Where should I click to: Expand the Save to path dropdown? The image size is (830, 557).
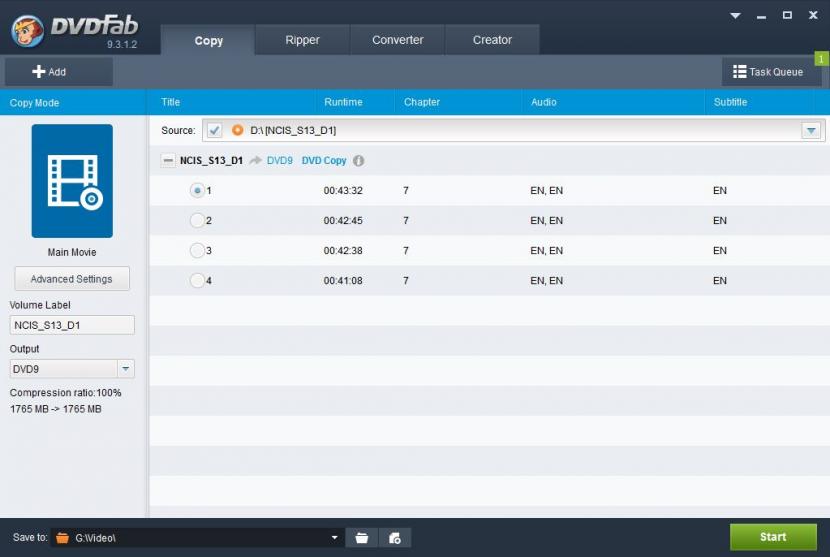tap(335, 538)
